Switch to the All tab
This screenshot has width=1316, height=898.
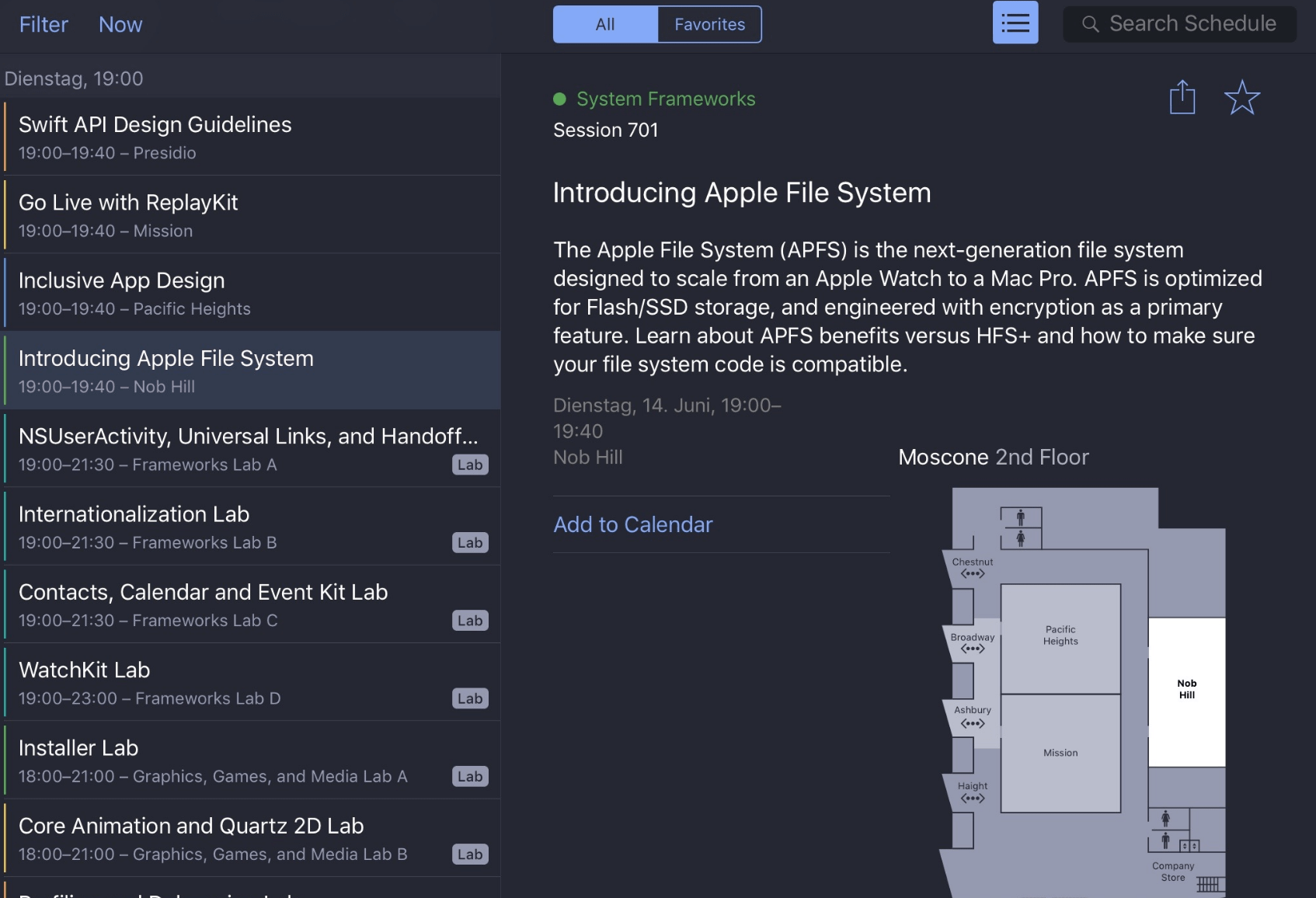tap(604, 24)
